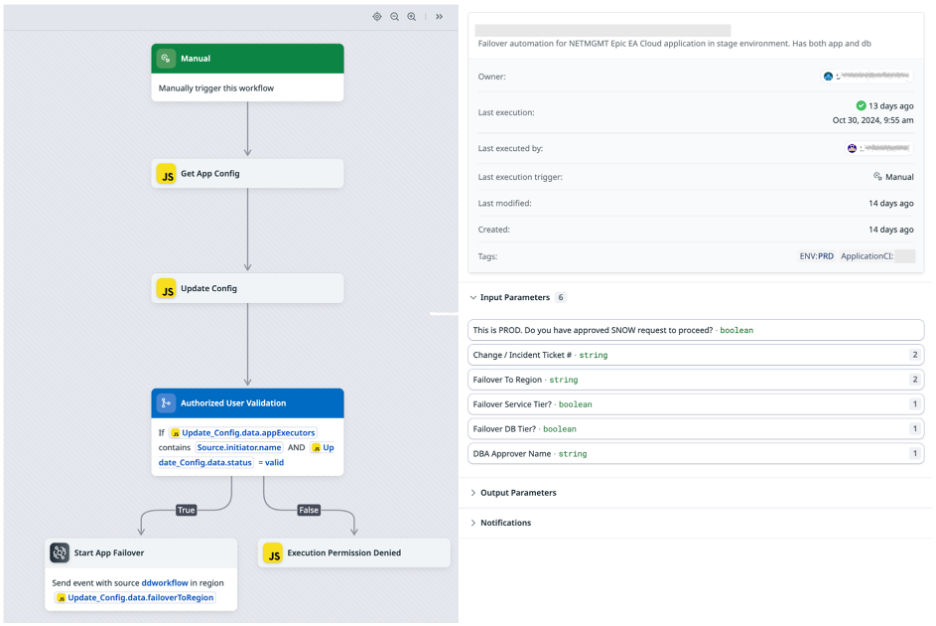Select the Change / Incident Ticket # parameter
The height and width of the screenshot is (626, 936).
pyautogui.click(x=695, y=355)
